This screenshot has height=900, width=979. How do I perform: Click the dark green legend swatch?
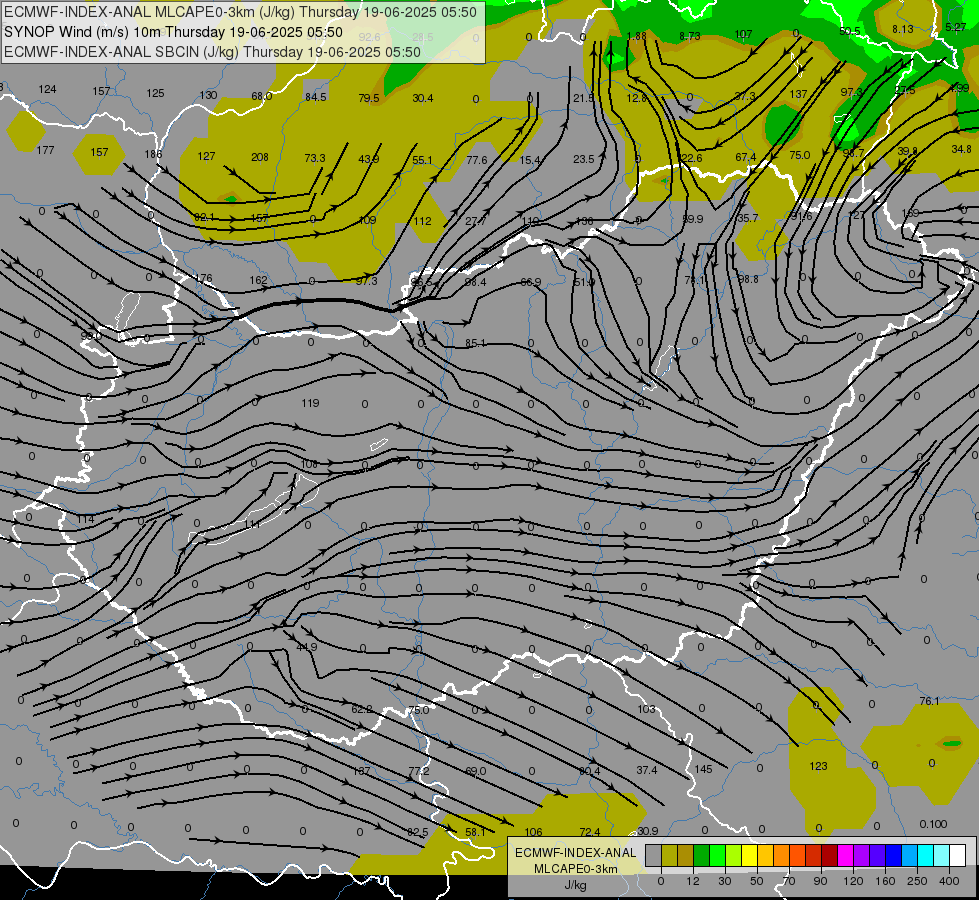coord(702,855)
